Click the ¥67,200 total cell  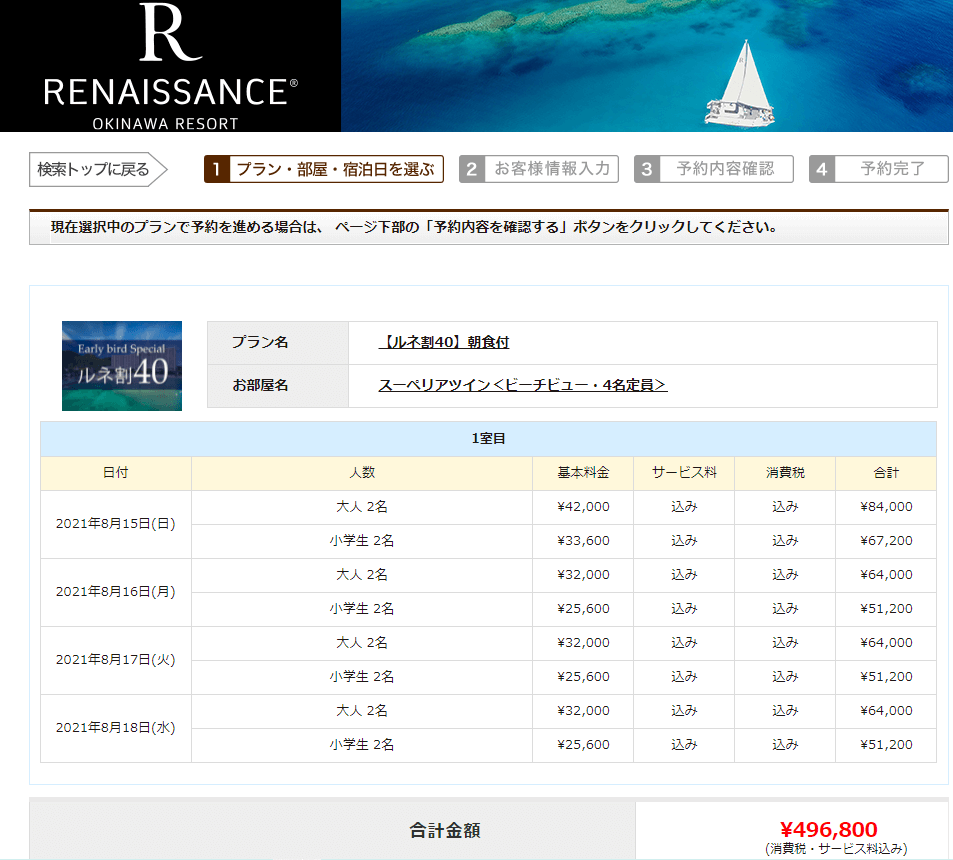886,541
